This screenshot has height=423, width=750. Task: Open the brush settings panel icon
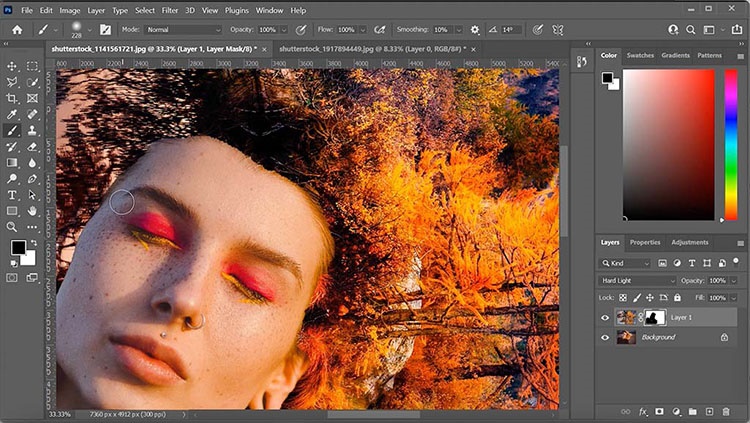click(105, 30)
